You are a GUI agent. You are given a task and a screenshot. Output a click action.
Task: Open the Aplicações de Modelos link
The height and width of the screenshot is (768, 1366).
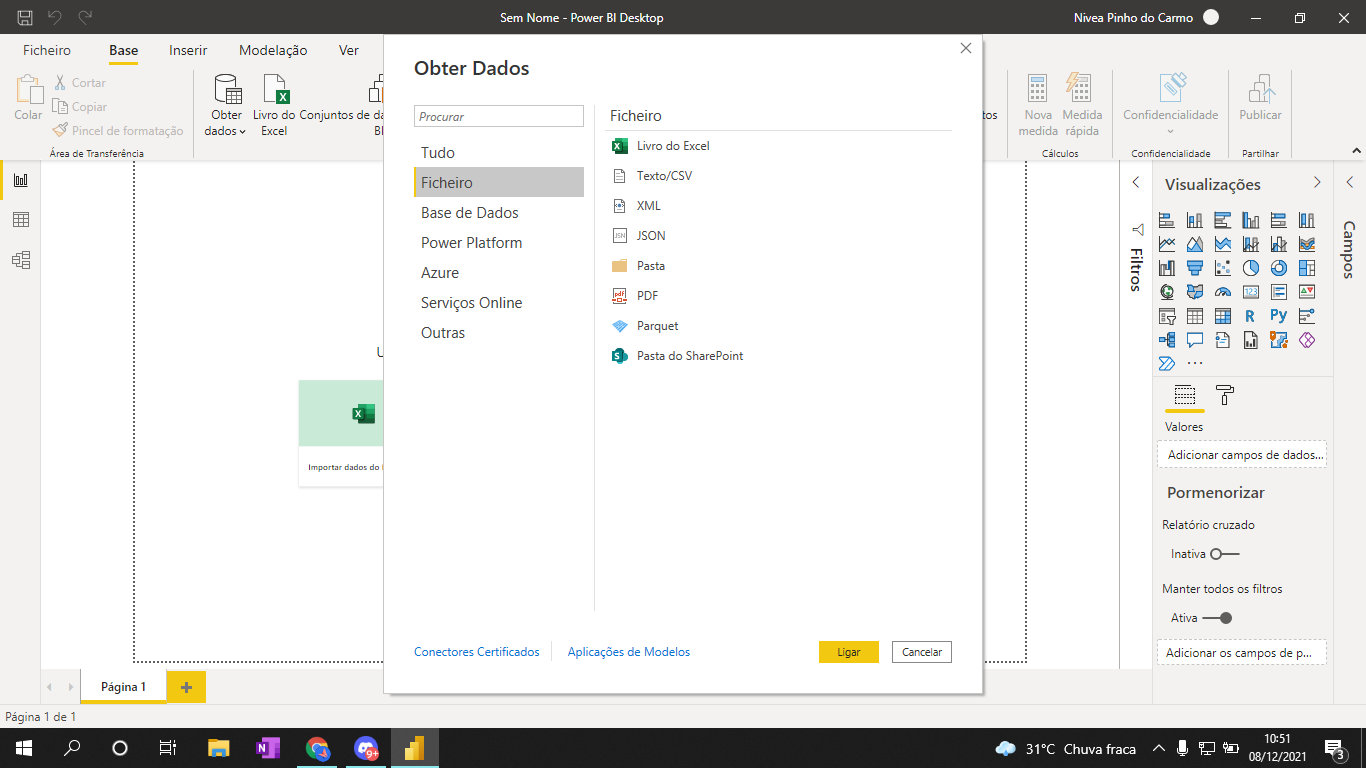(629, 652)
